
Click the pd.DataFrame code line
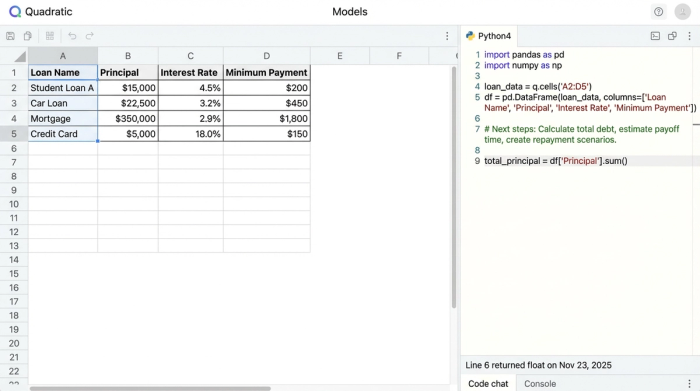590,103
